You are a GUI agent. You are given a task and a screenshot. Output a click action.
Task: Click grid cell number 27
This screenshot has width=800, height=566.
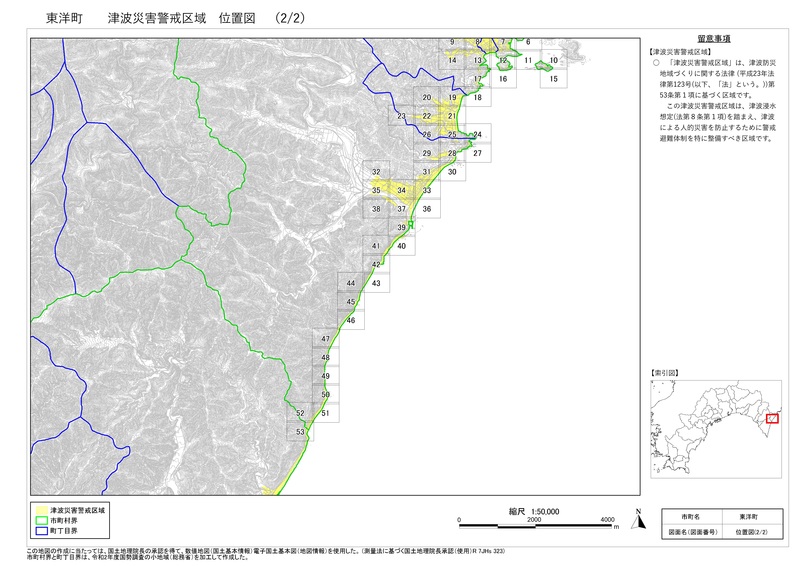click(x=477, y=153)
